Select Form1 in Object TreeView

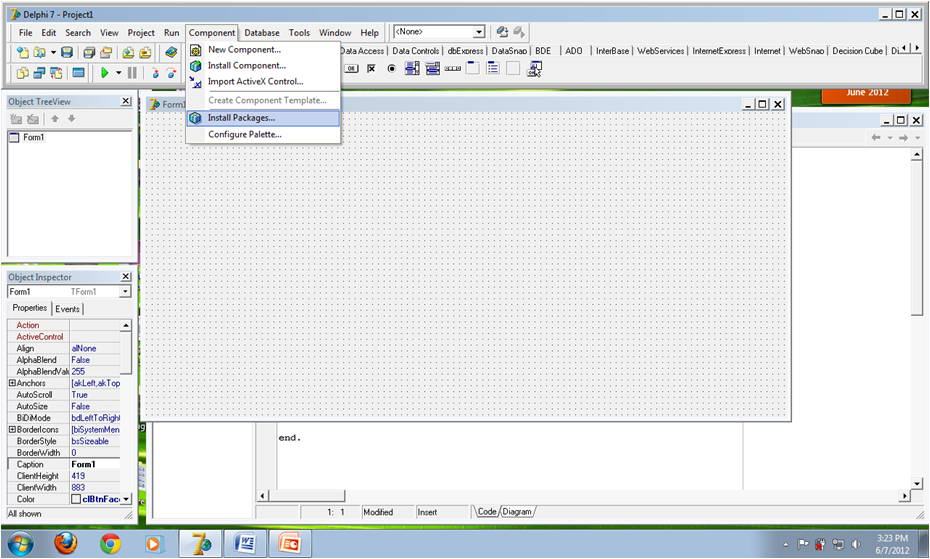tap(34, 138)
